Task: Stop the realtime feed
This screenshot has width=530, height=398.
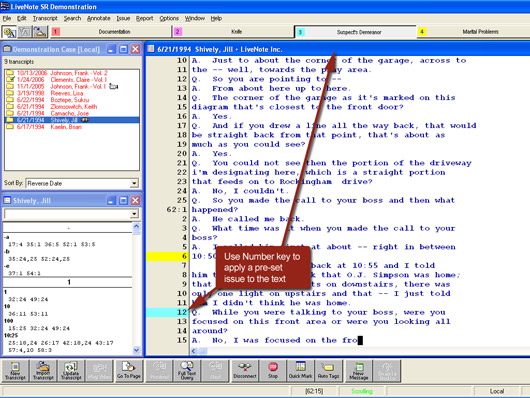Action: point(272,371)
